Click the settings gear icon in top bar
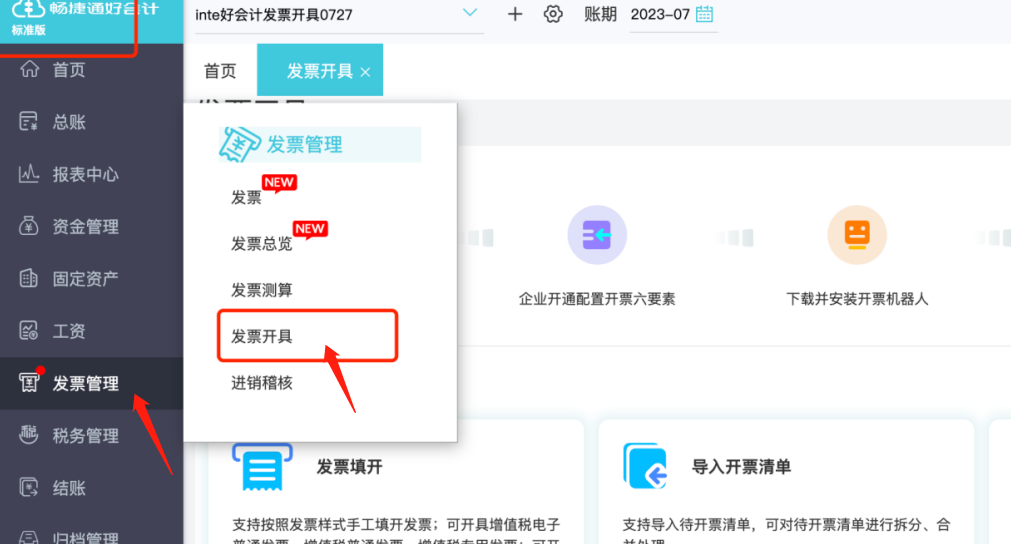Image resolution: width=1011 pixels, height=544 pixels. click(x=553, y=14)
